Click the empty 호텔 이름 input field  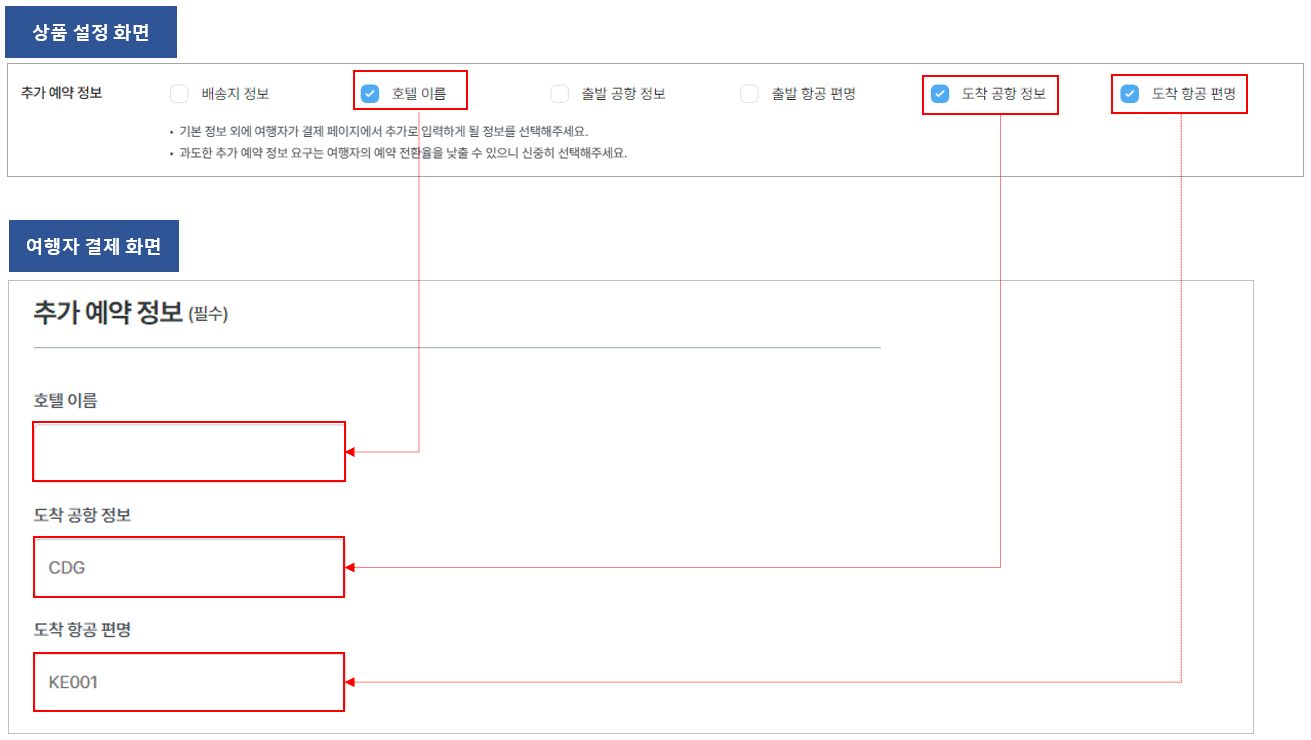(189, 452)
